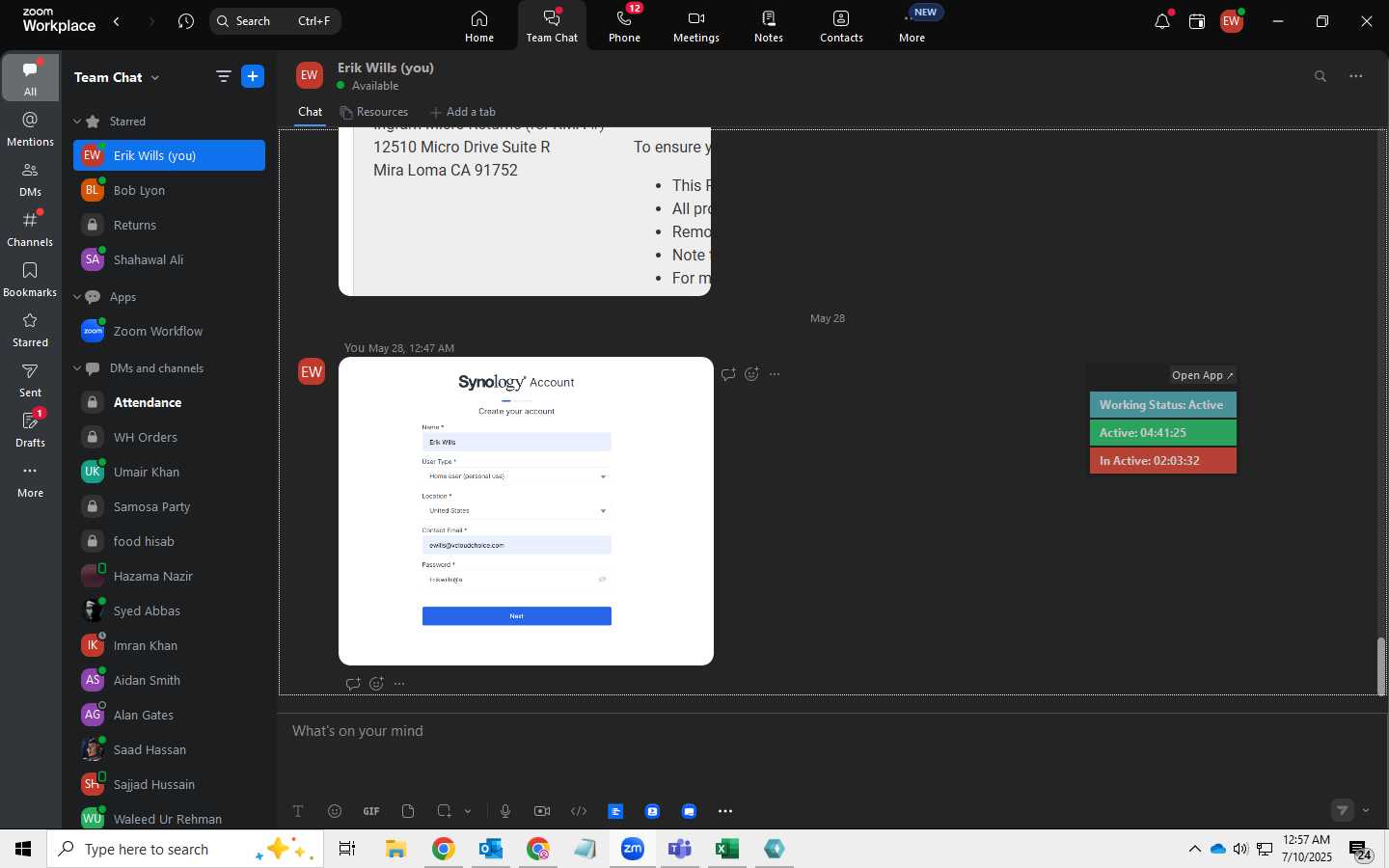1389x868 pixels.
Task: Open the Contacts tab
Action: [x=841, y=26]
